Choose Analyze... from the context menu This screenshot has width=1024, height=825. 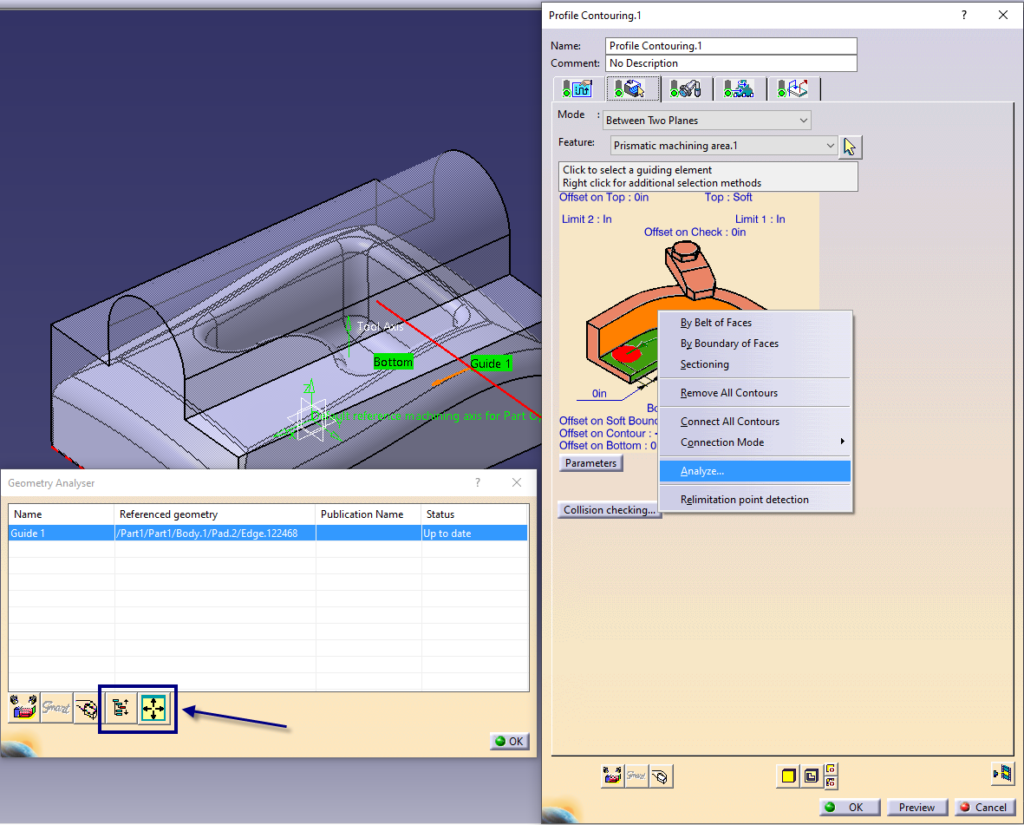pos(702,471)
